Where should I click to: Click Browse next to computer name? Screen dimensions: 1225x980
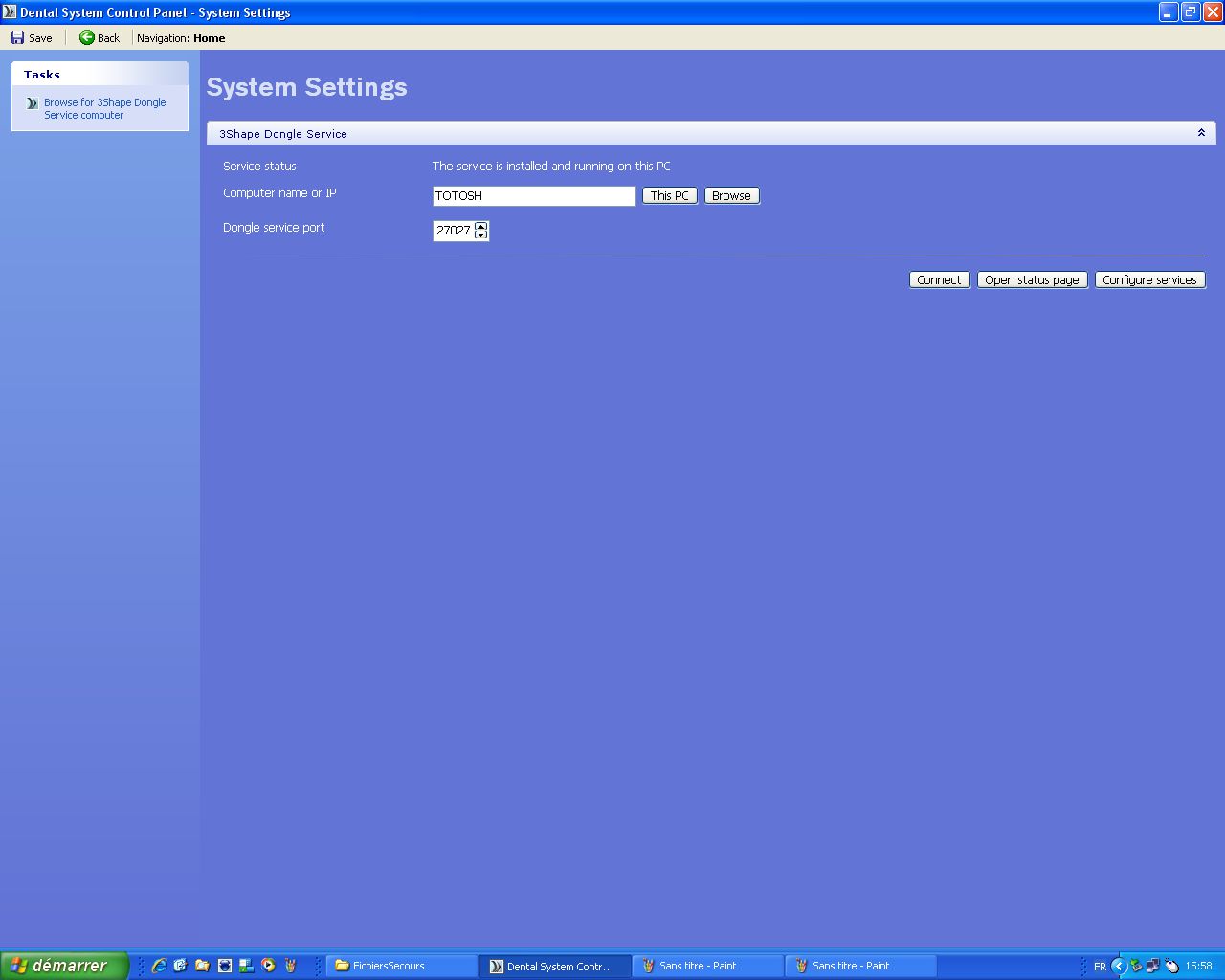click(x=731, y=195)
